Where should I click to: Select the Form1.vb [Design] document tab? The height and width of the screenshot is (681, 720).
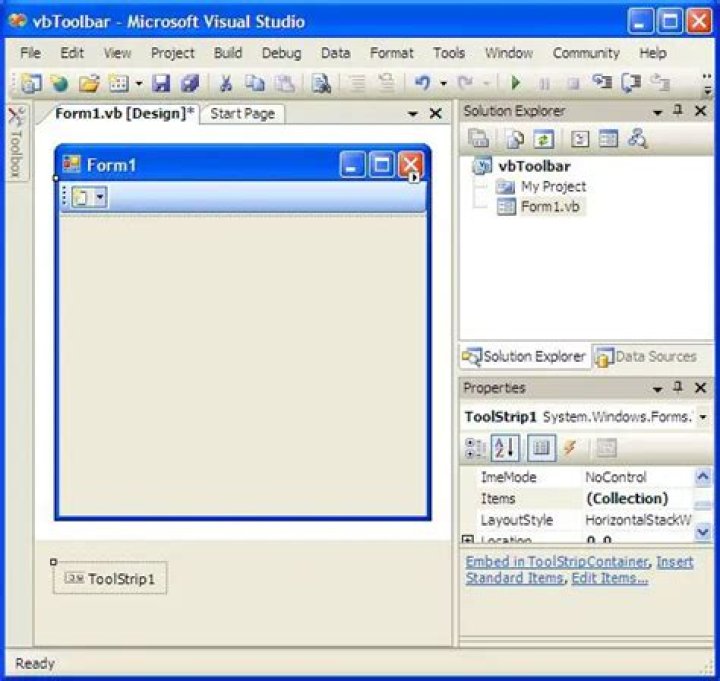coord(122,113)
